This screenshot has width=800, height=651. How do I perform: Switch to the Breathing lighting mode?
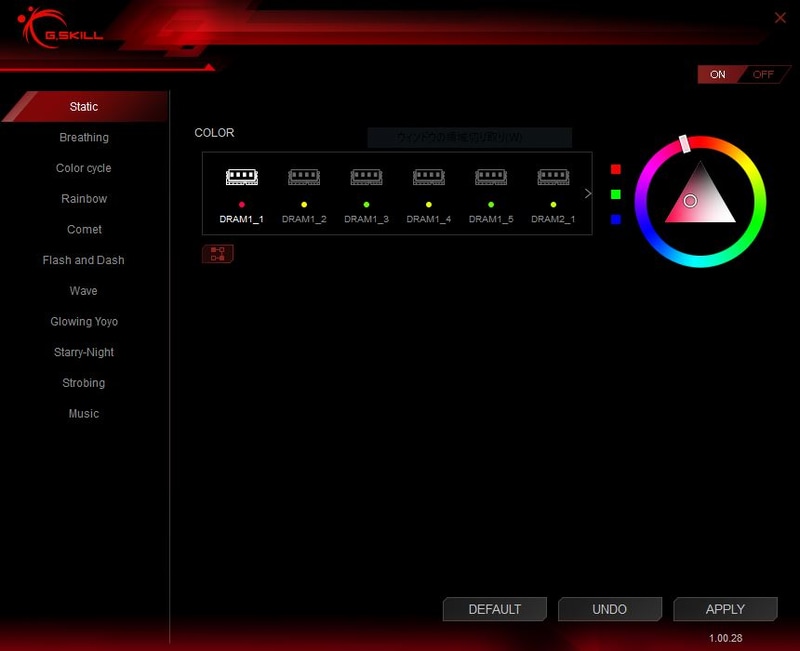(84, 137)
